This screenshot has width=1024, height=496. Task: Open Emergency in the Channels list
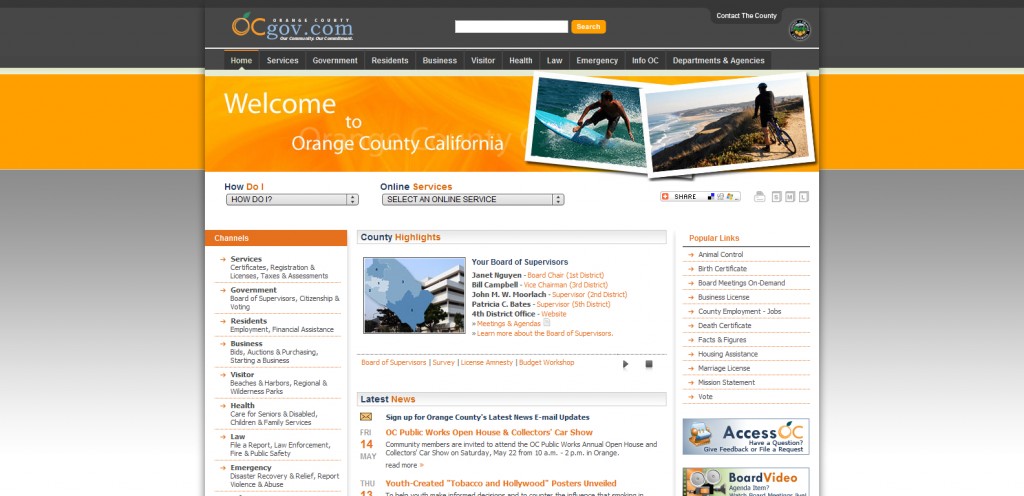click(x=251, y=468)
